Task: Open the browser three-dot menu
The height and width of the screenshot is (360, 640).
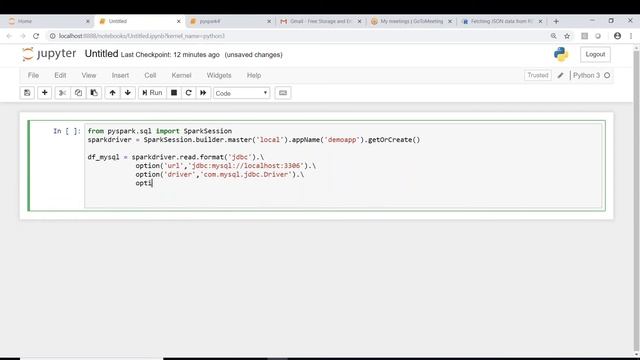Action: (631, 36)
